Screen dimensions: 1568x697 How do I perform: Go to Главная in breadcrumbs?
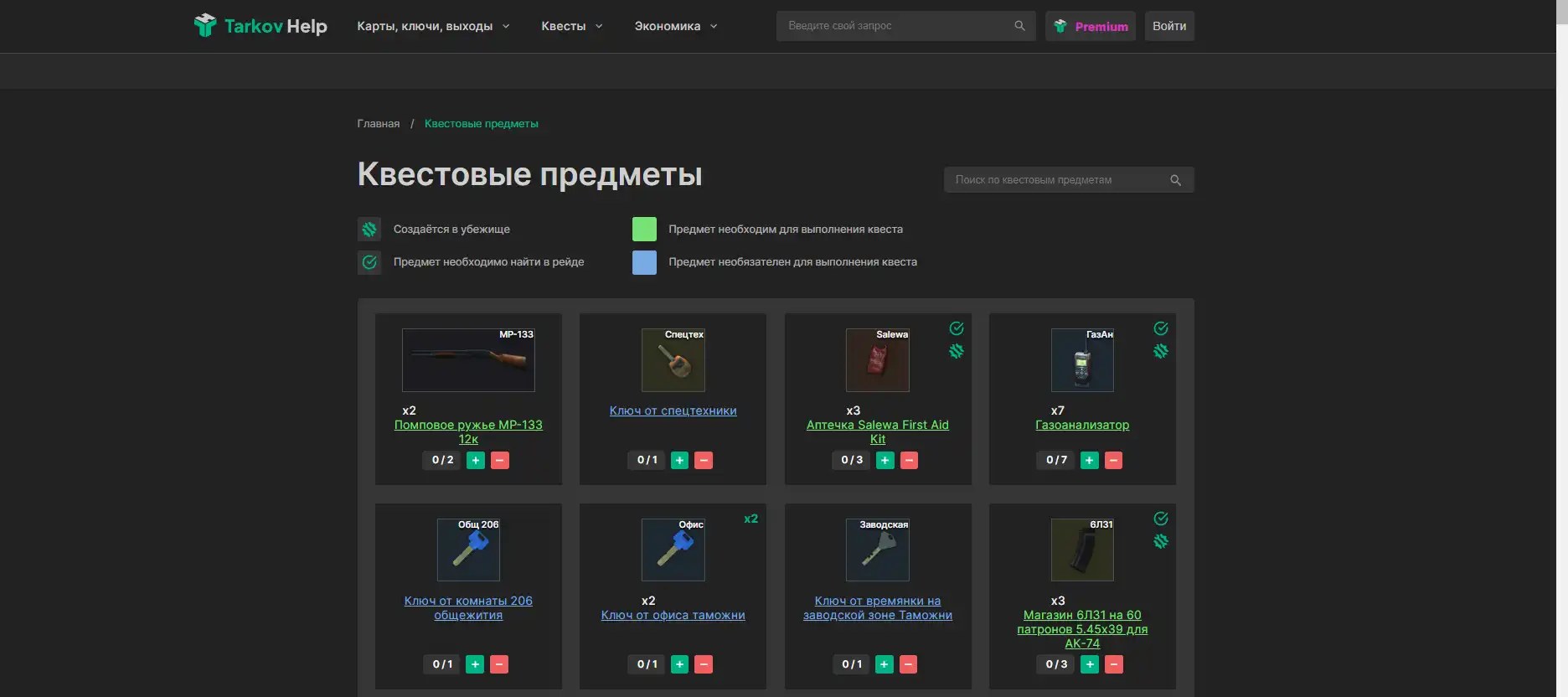pos(379,124)
